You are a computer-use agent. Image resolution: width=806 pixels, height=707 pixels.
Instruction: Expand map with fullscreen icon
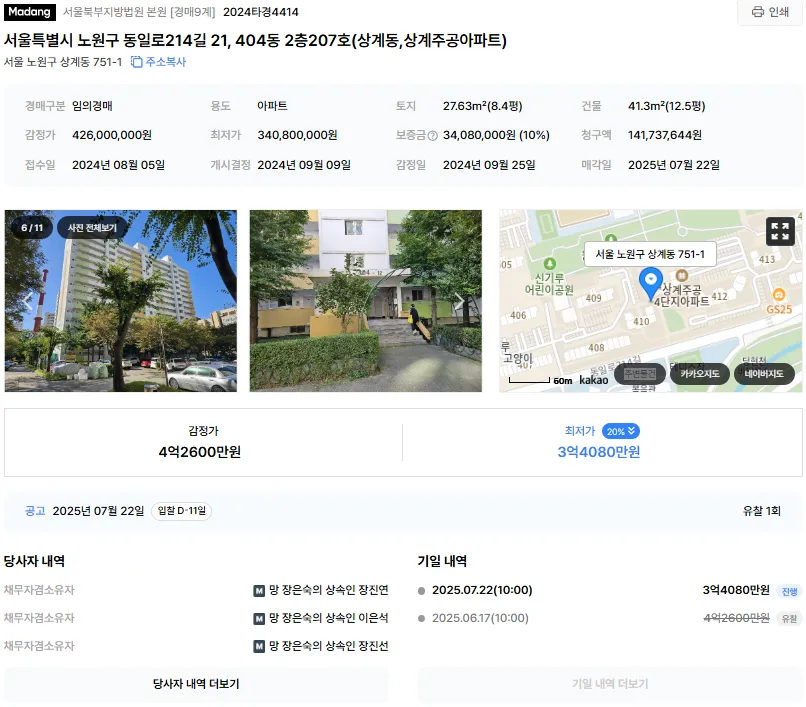point(780,231)
